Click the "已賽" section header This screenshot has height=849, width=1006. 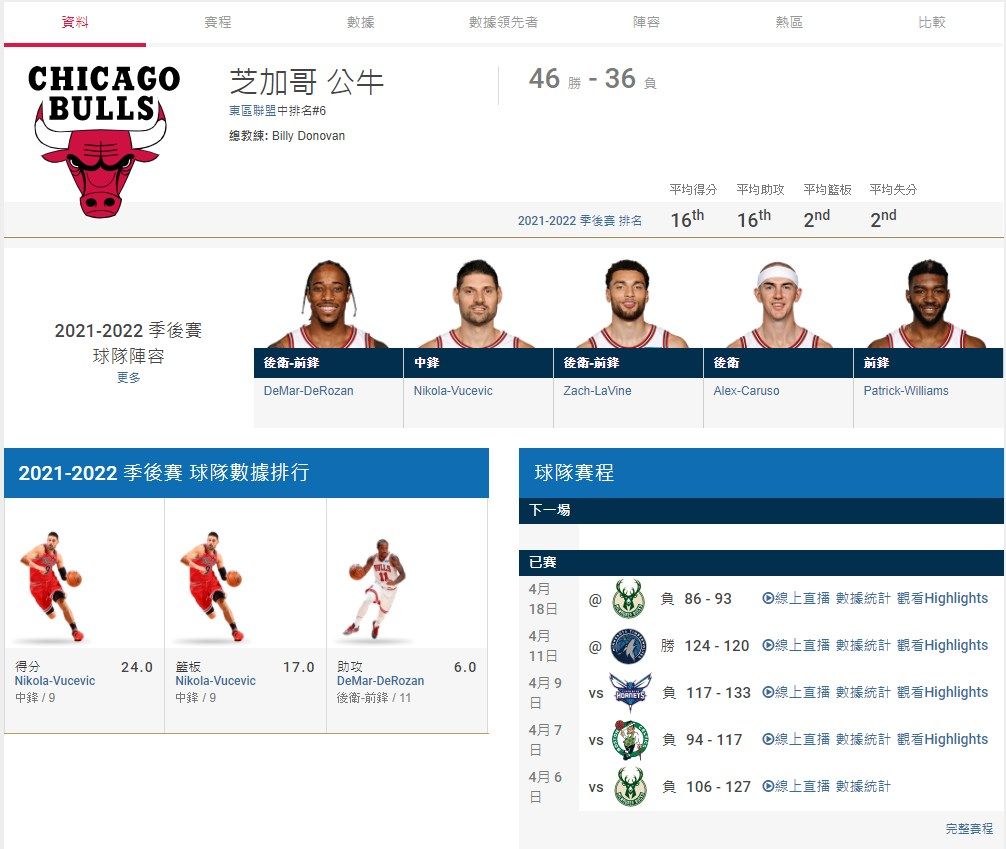point(761,563)
